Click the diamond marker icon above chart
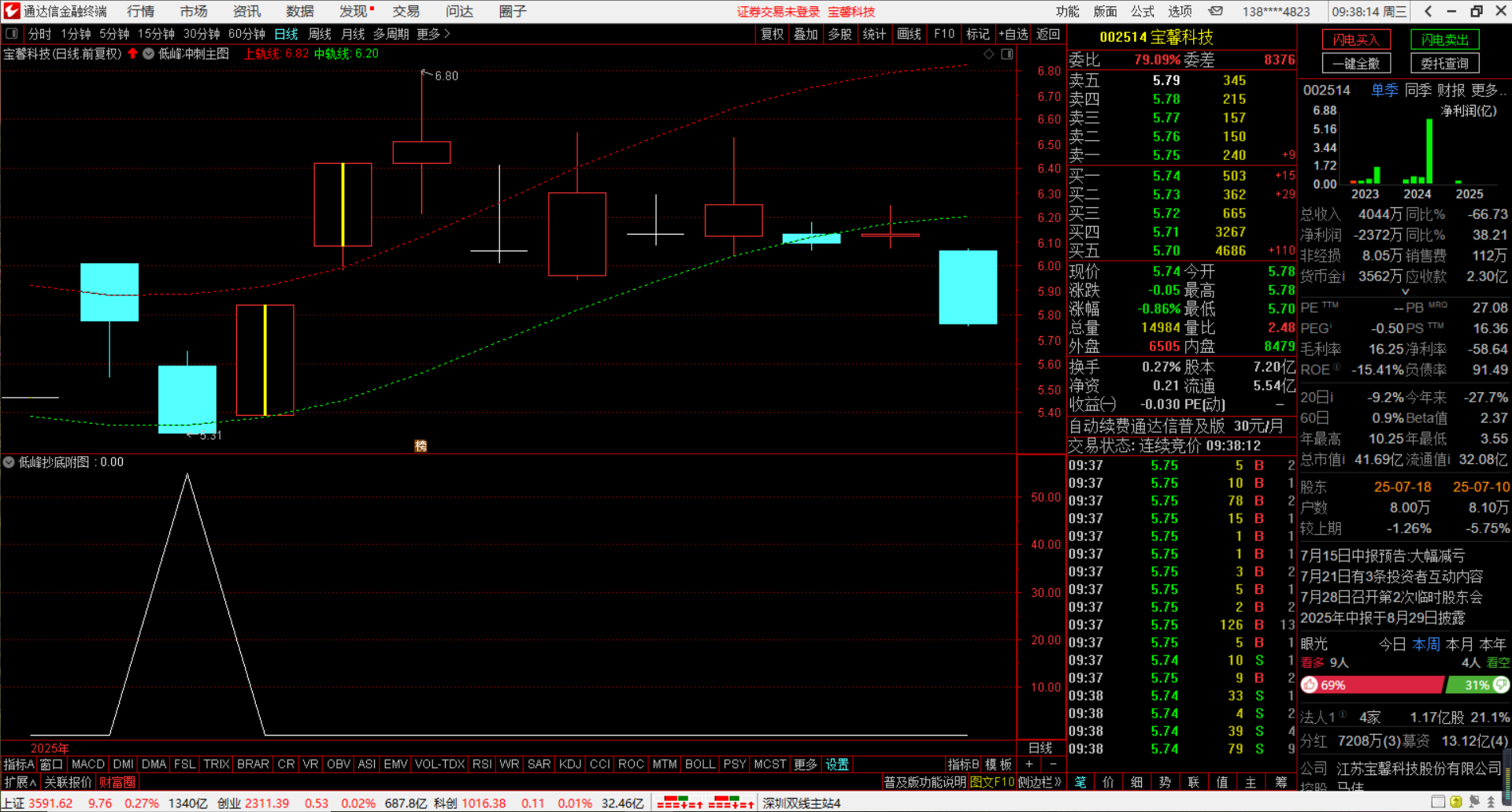The height and width of the screenshot is (812, 1512). 989,54
